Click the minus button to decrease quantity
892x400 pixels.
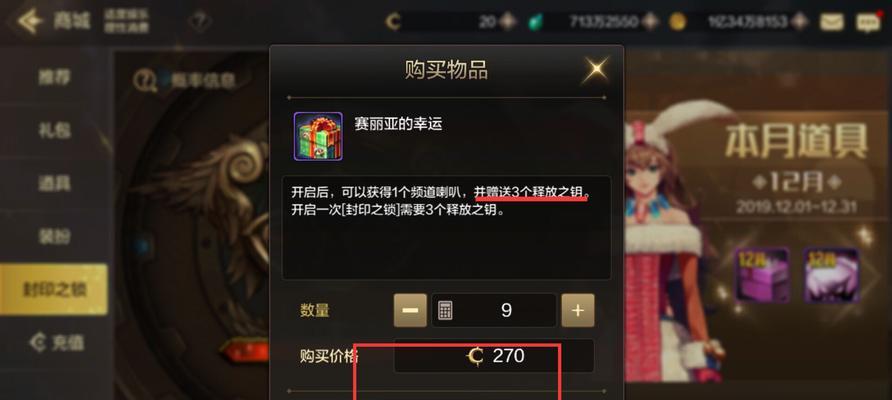click(410, 310)
